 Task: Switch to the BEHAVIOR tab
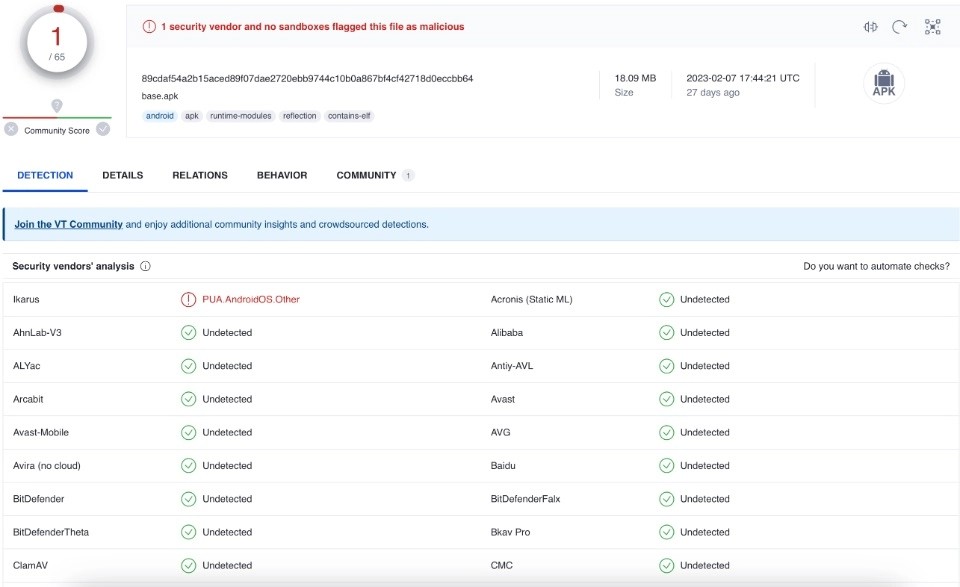[x=282, y=175]
